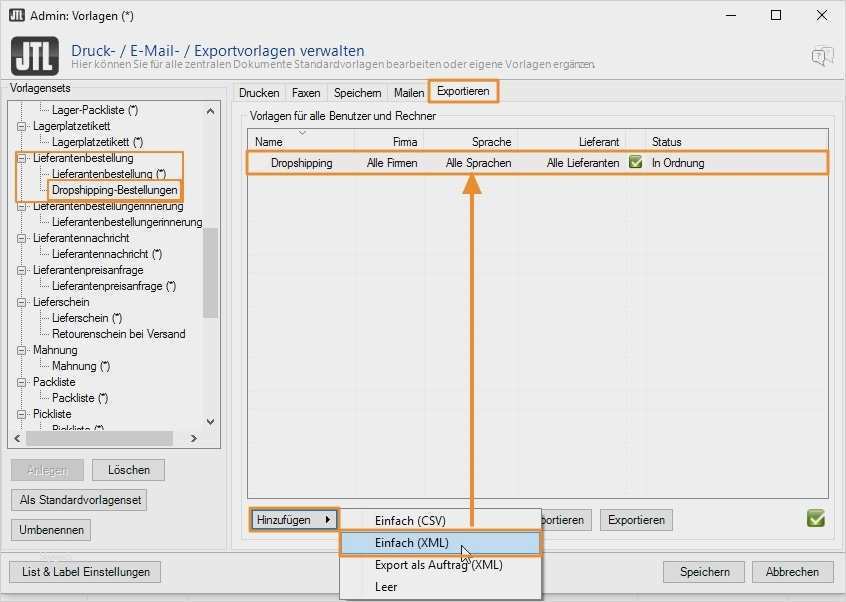The height and width of the screenshot is (602, 846).
Task: Collapse the Lieferschein tree node
Action: [22, 302]
